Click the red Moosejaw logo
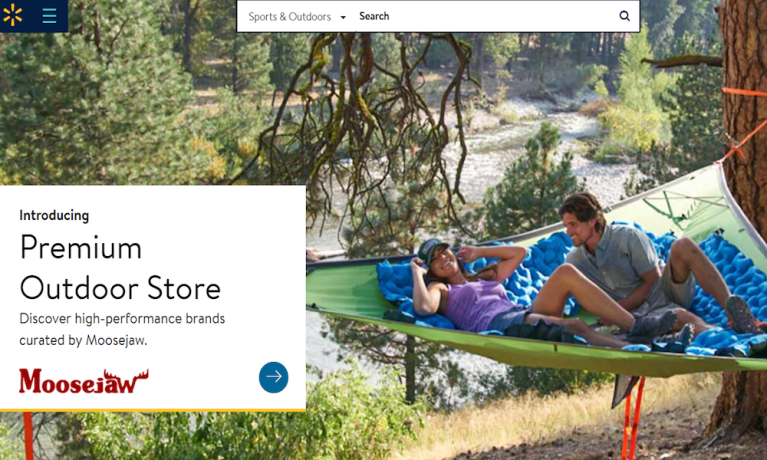767x460 pixels. tap(84, 381)
